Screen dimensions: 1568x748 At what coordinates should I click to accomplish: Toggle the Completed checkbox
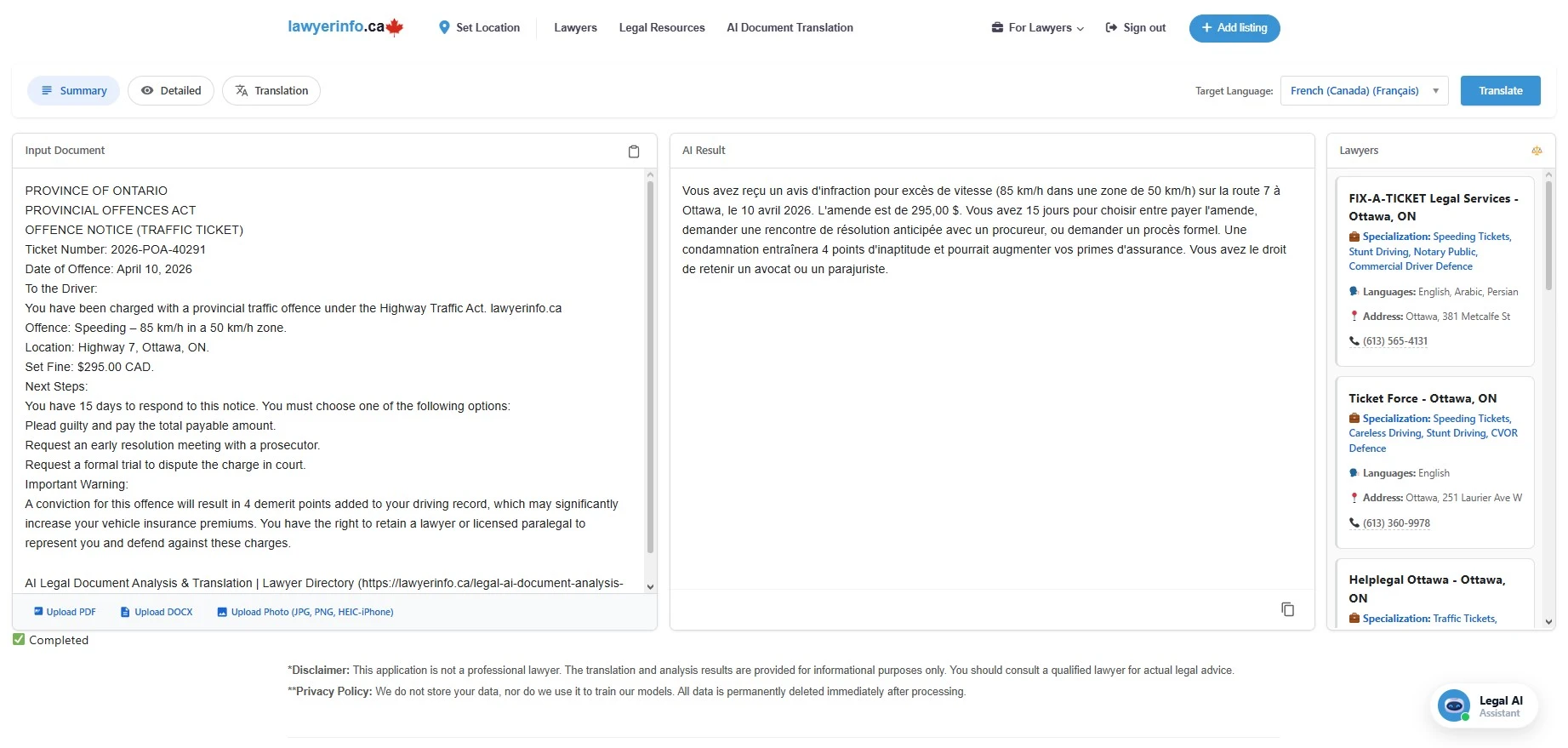(19, 640)
